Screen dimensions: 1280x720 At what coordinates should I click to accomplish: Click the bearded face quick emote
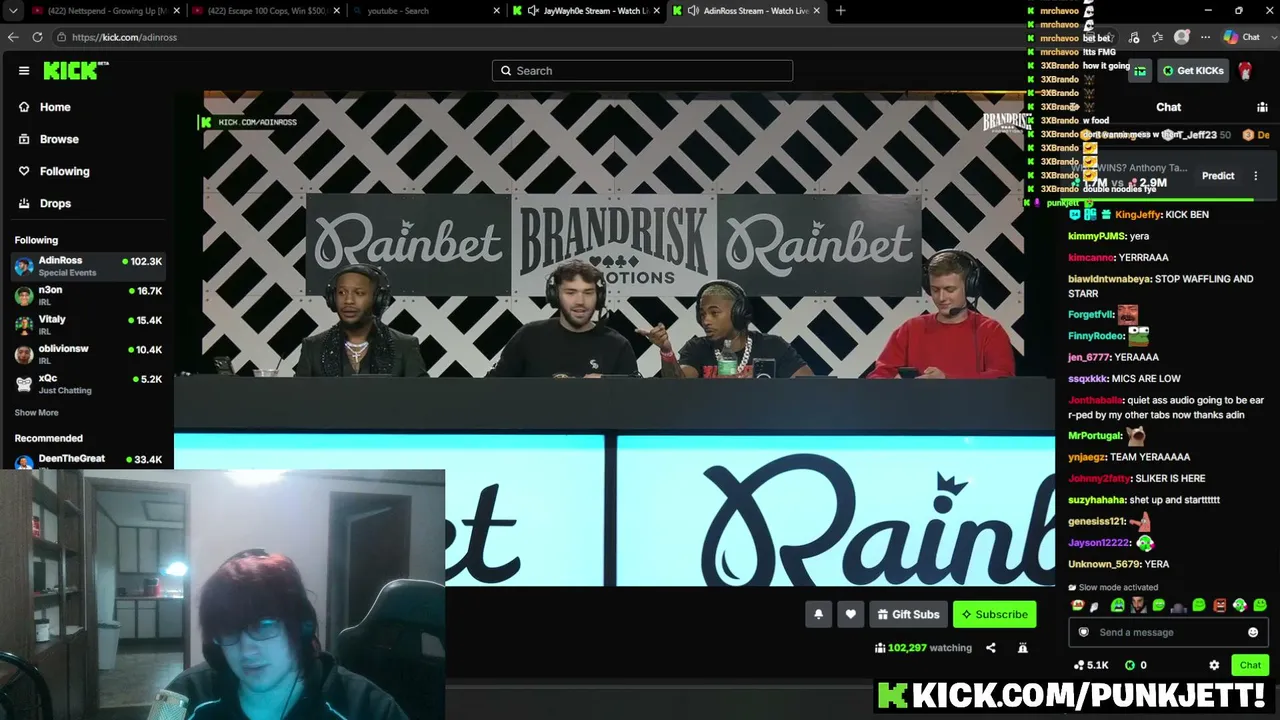click(1138, 605)
